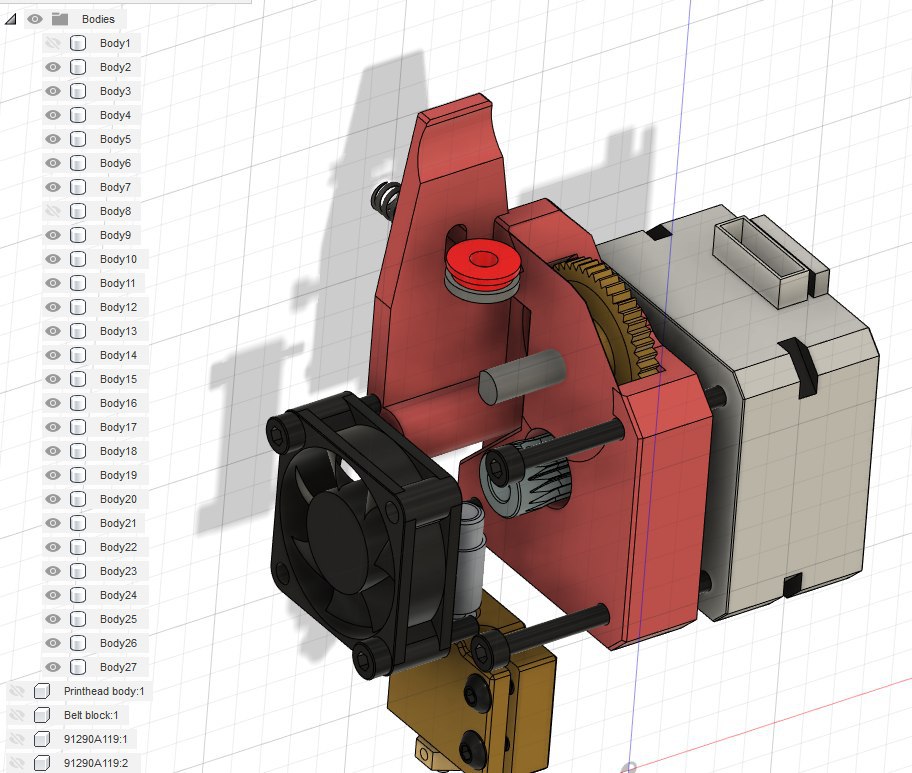This screenshot has width=912, height=773.
Task: Hide Body3 using its eye icon
Action: pos(53,91)
